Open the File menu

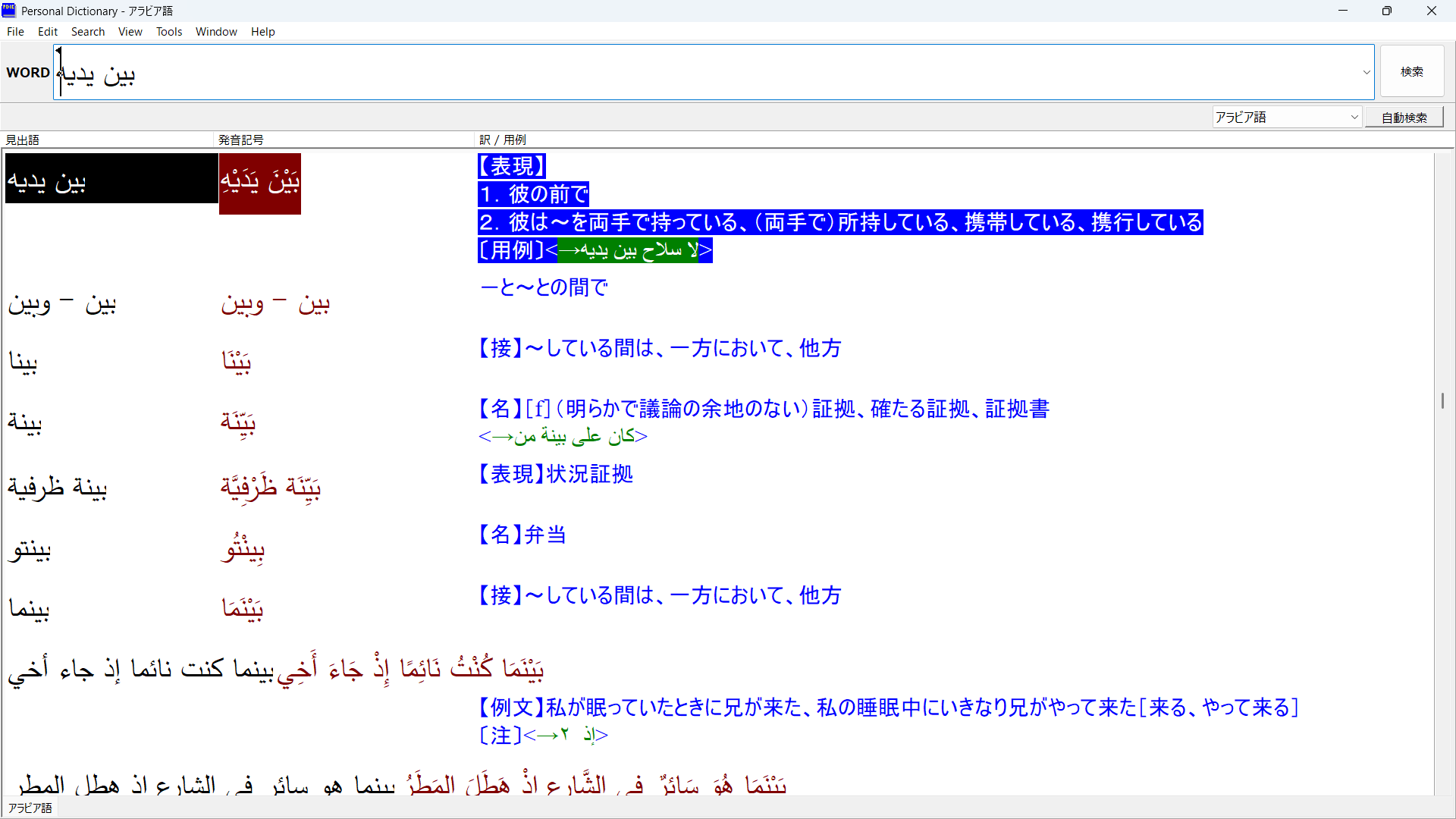(x=15, y=31)
